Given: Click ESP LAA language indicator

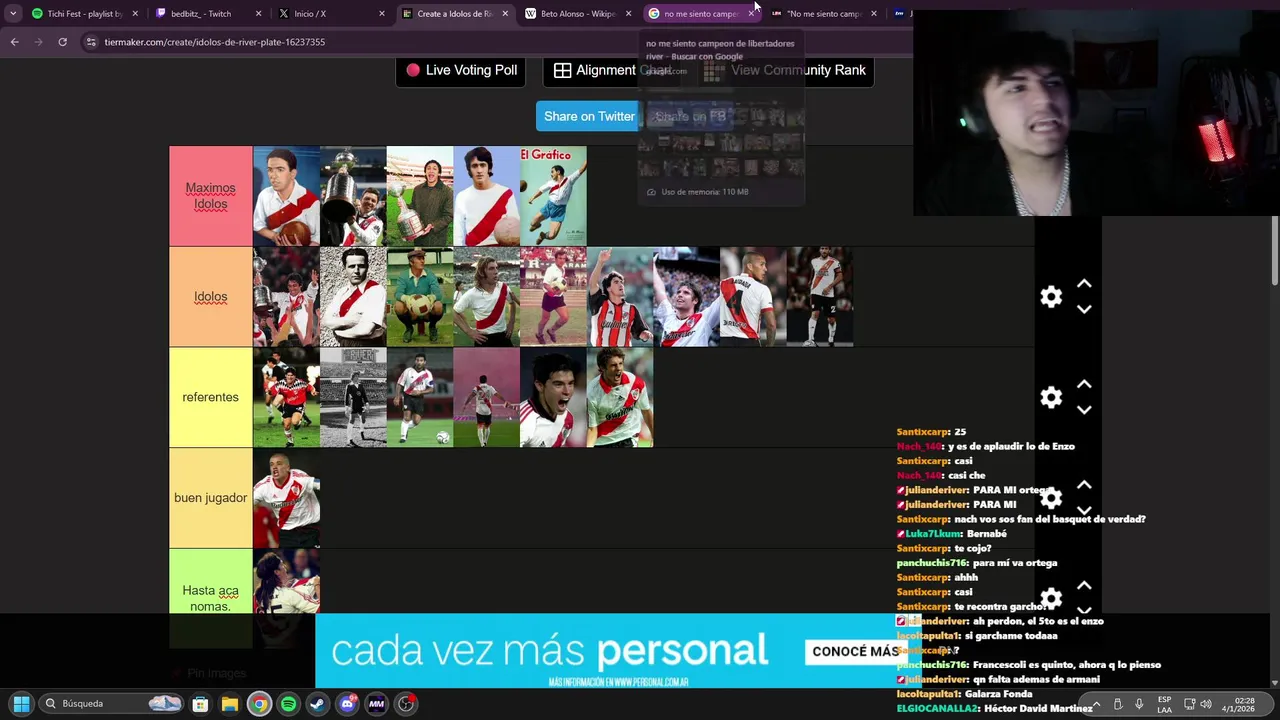Looking at the screenshot, I should [1164, 704].
